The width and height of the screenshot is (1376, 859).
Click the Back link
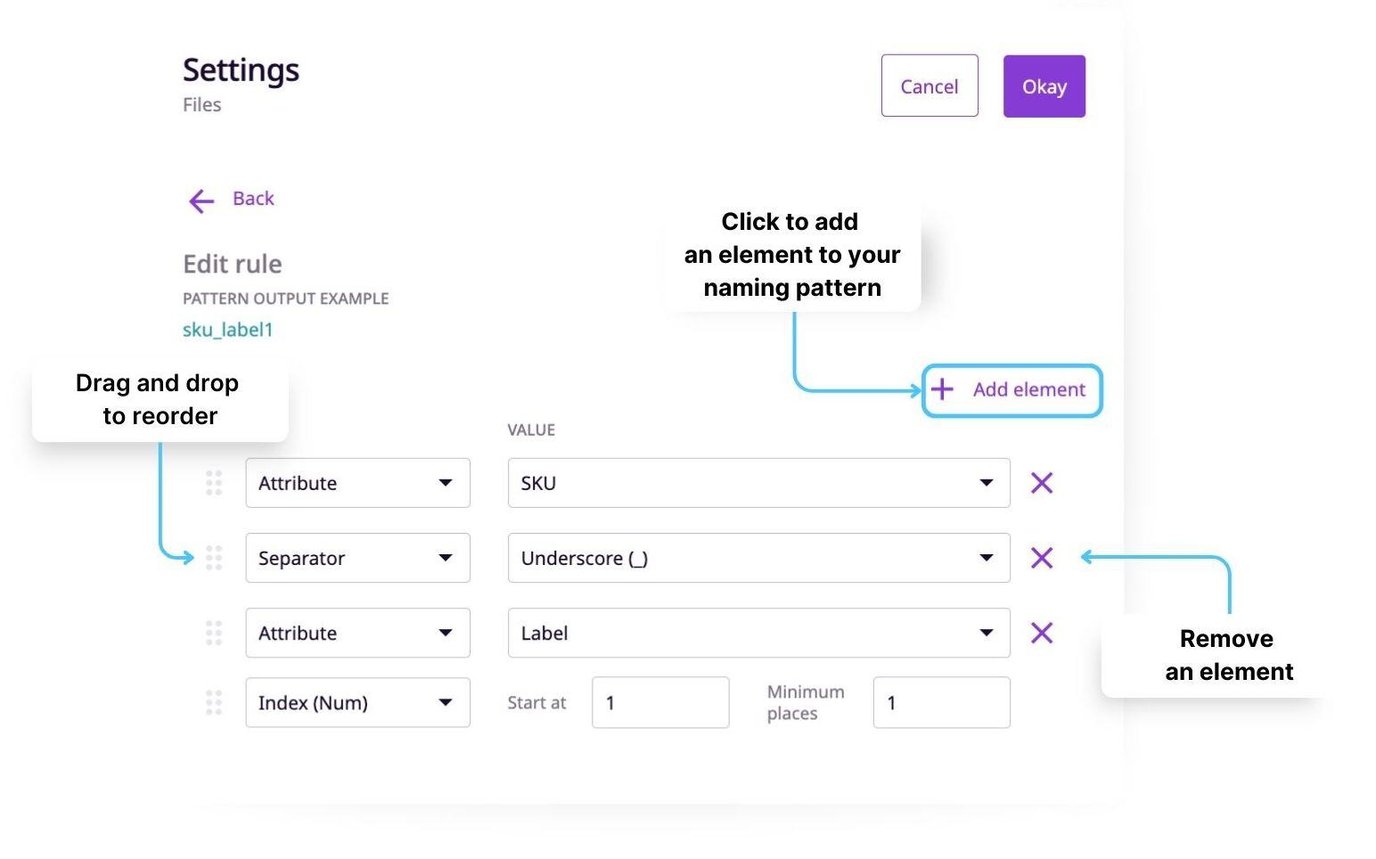coord(253,199)
